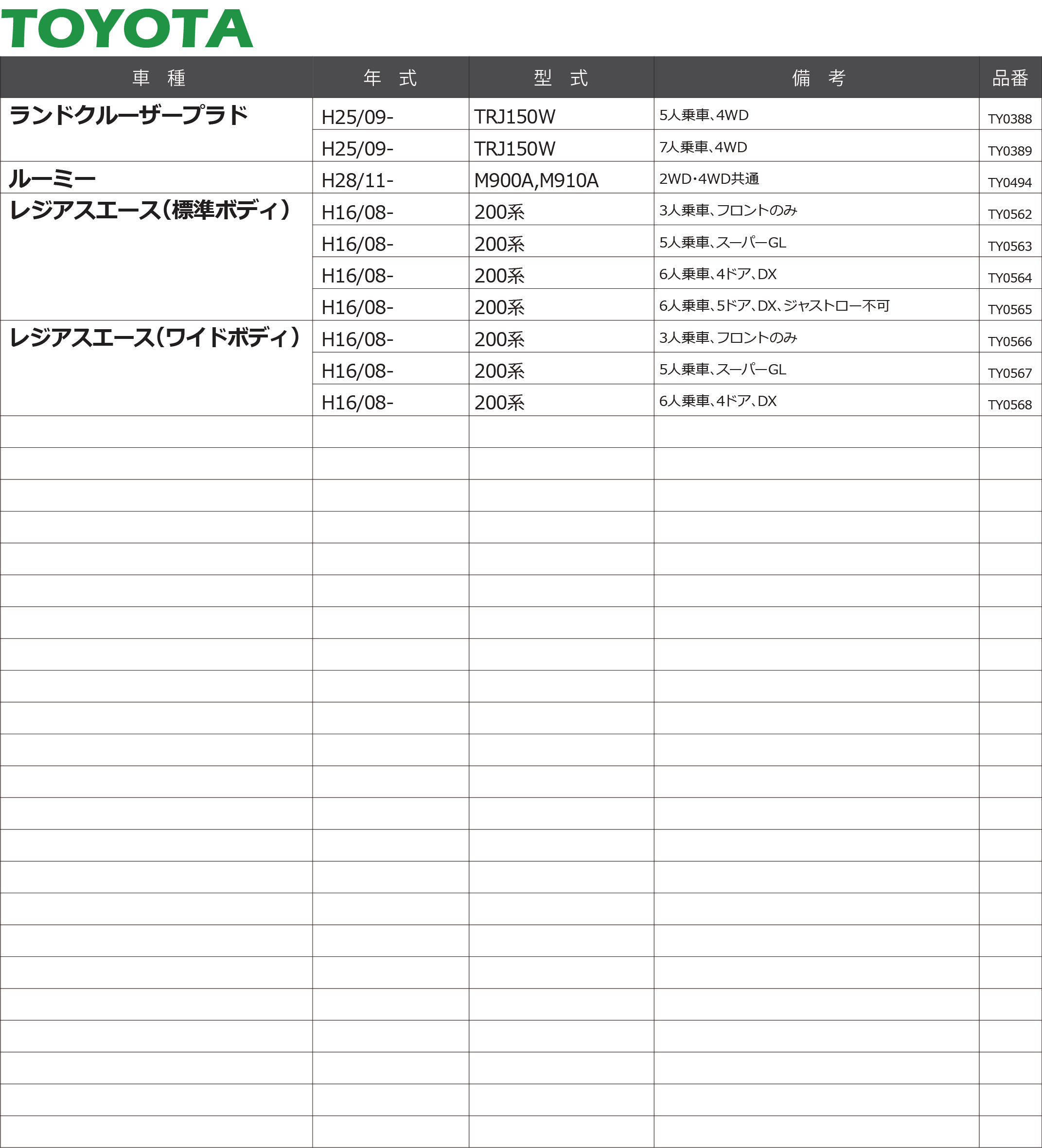Image resolution: width=1042 pixels, height=1148 pixels.
Task: Click part number TY0494
Action: coord(1009,183)
